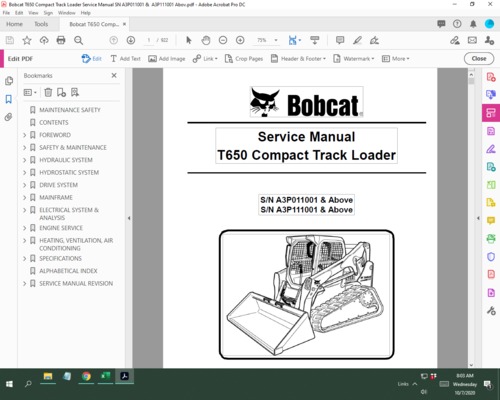The width and height of the screenshot is (500, 400).
Task: Select the highlighter pen tool
Action: coord(357,40)
